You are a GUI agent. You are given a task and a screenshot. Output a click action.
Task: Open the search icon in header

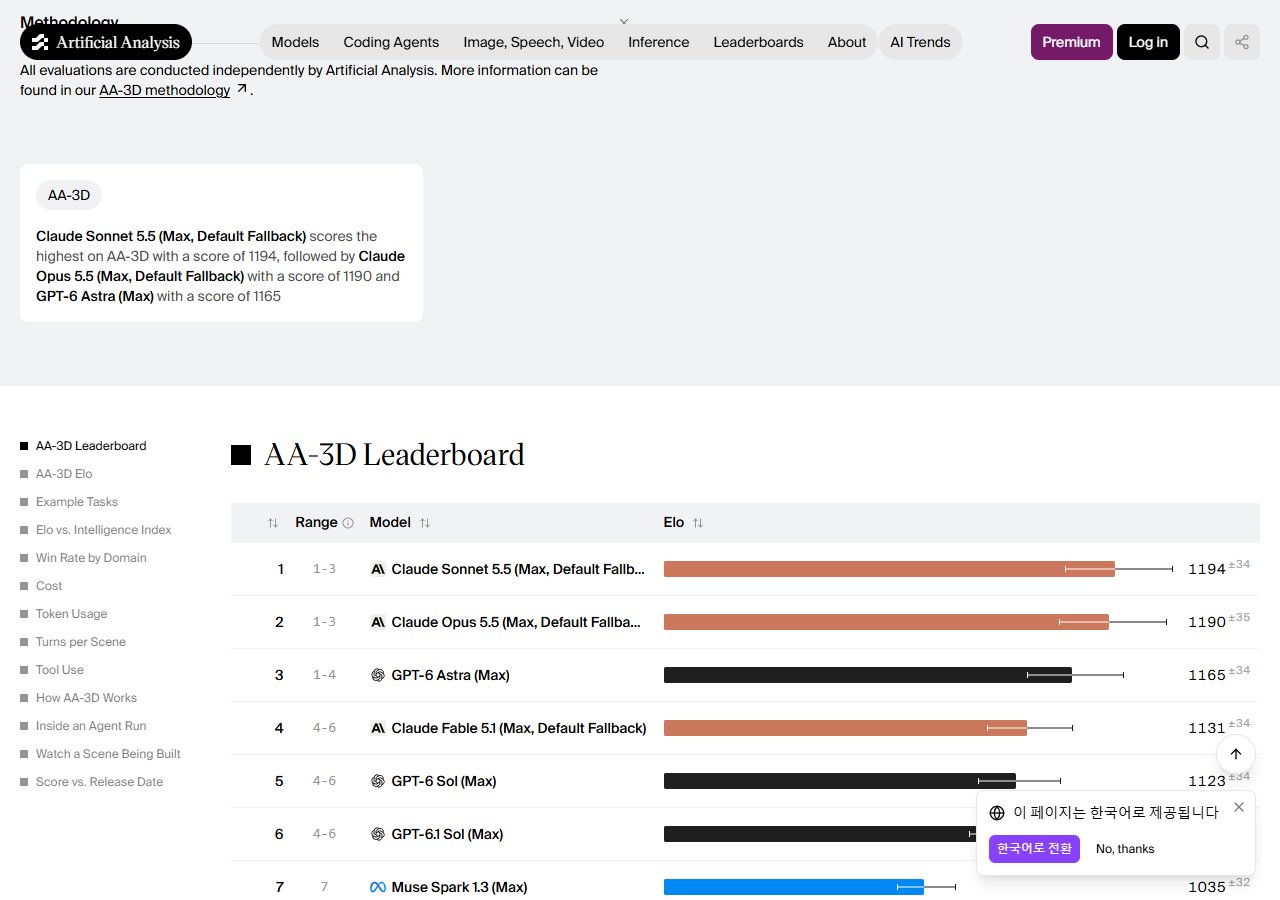point(1202,42)
